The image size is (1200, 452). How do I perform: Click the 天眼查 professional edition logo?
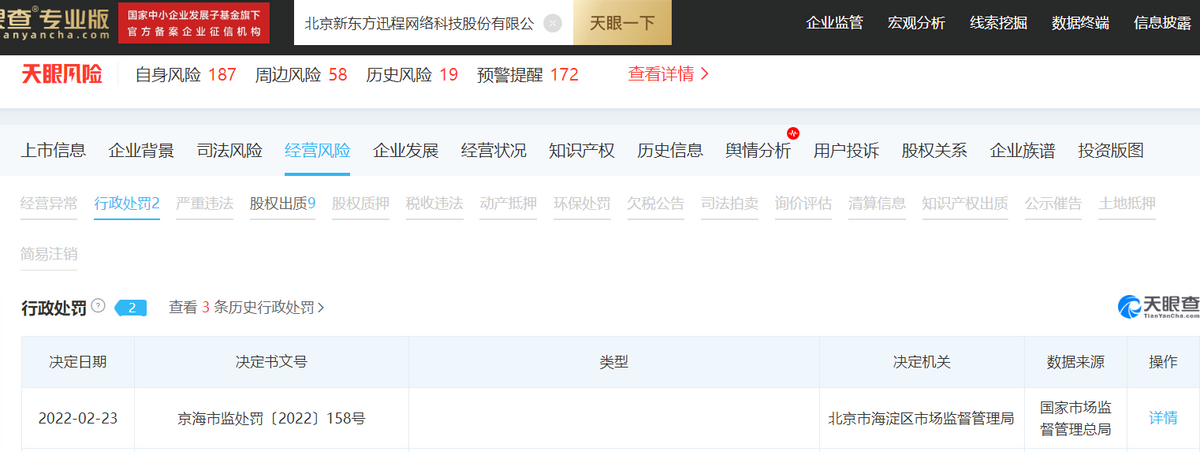[x=54, y=22]
